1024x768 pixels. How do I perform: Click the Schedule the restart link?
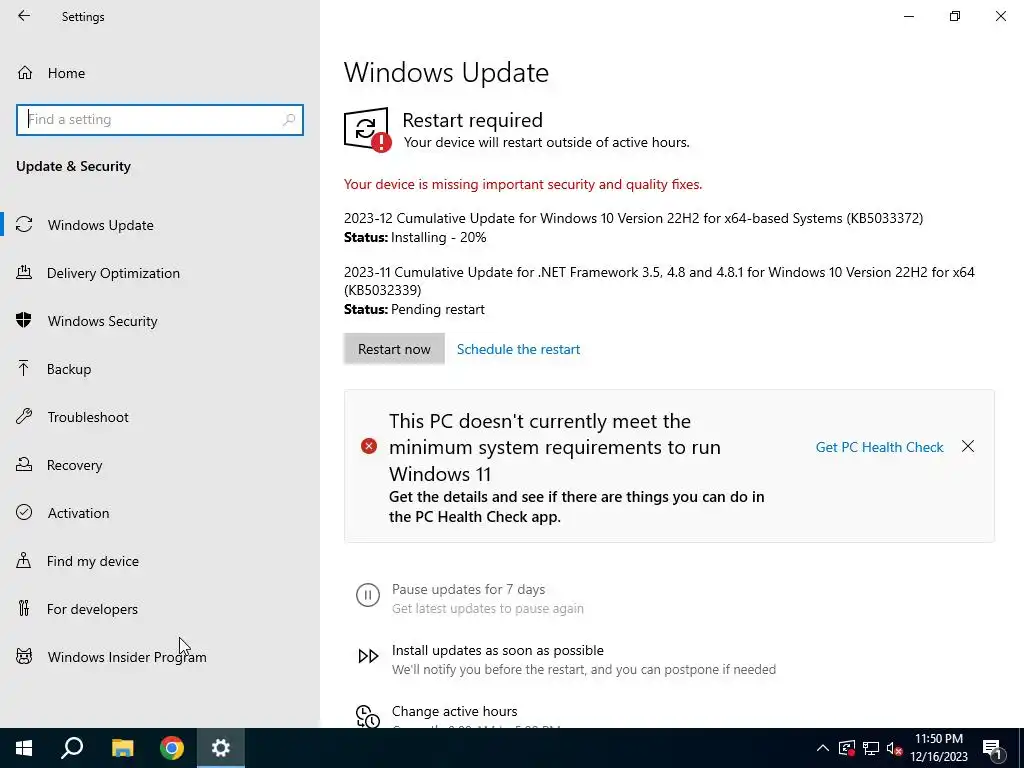pos(518,349)
